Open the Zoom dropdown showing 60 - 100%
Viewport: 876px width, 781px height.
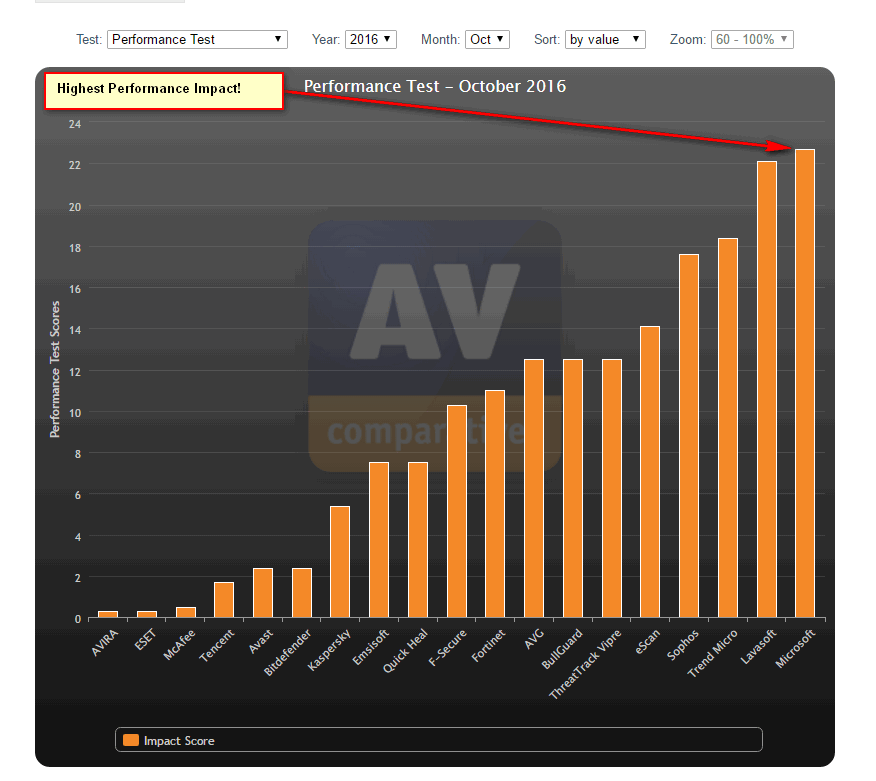pos(752,40)
